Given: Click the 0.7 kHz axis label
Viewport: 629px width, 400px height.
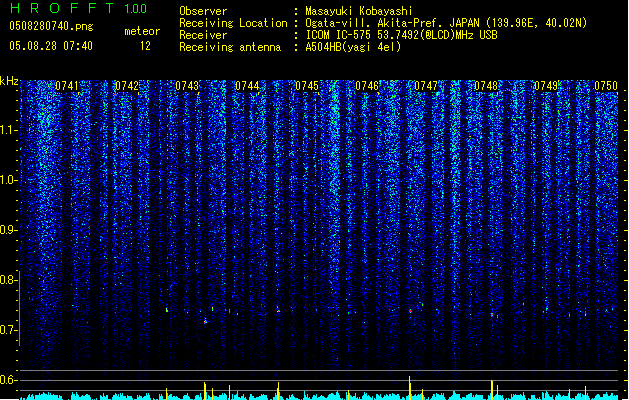Looking at the screenshot, I should tap(9, 330).
